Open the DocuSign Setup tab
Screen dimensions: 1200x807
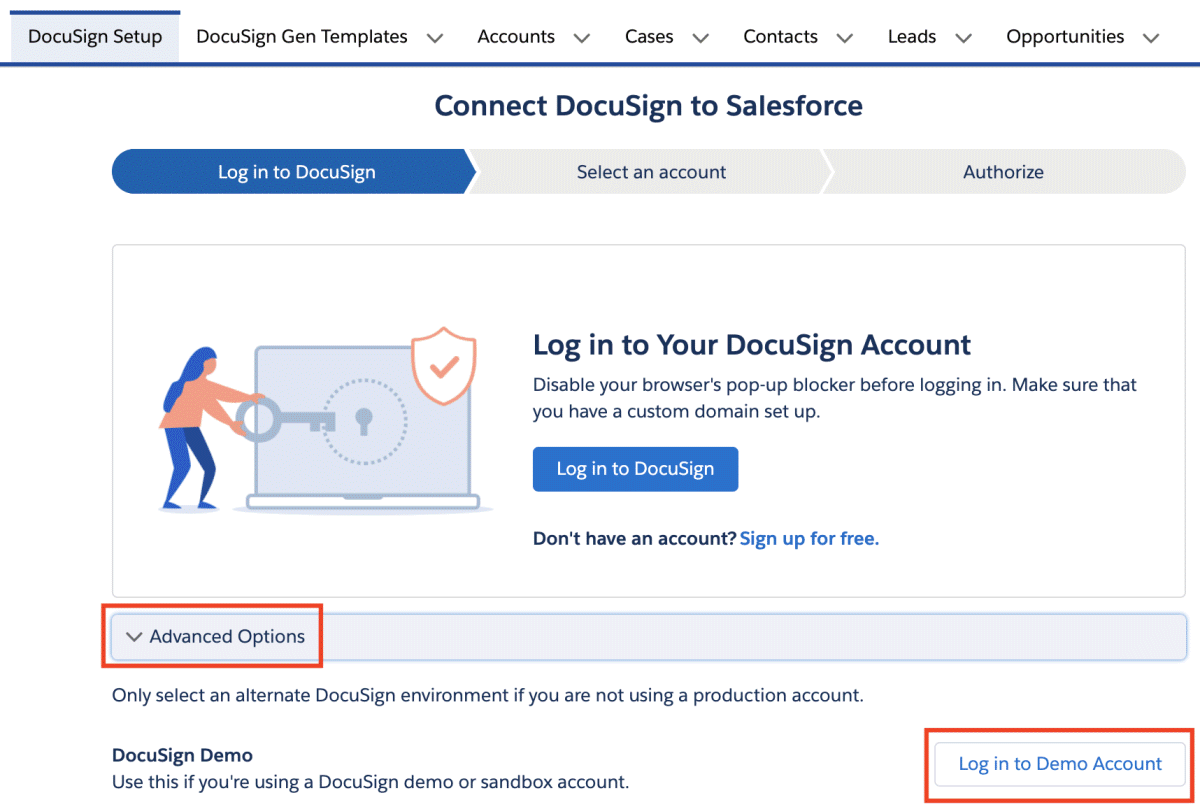[95, 37]
